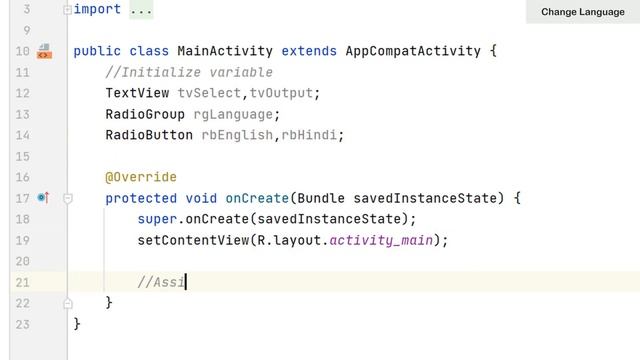Screen dimensions: 640x360
Task: Click the closing brace on line 23
Action: click(77, 324)
